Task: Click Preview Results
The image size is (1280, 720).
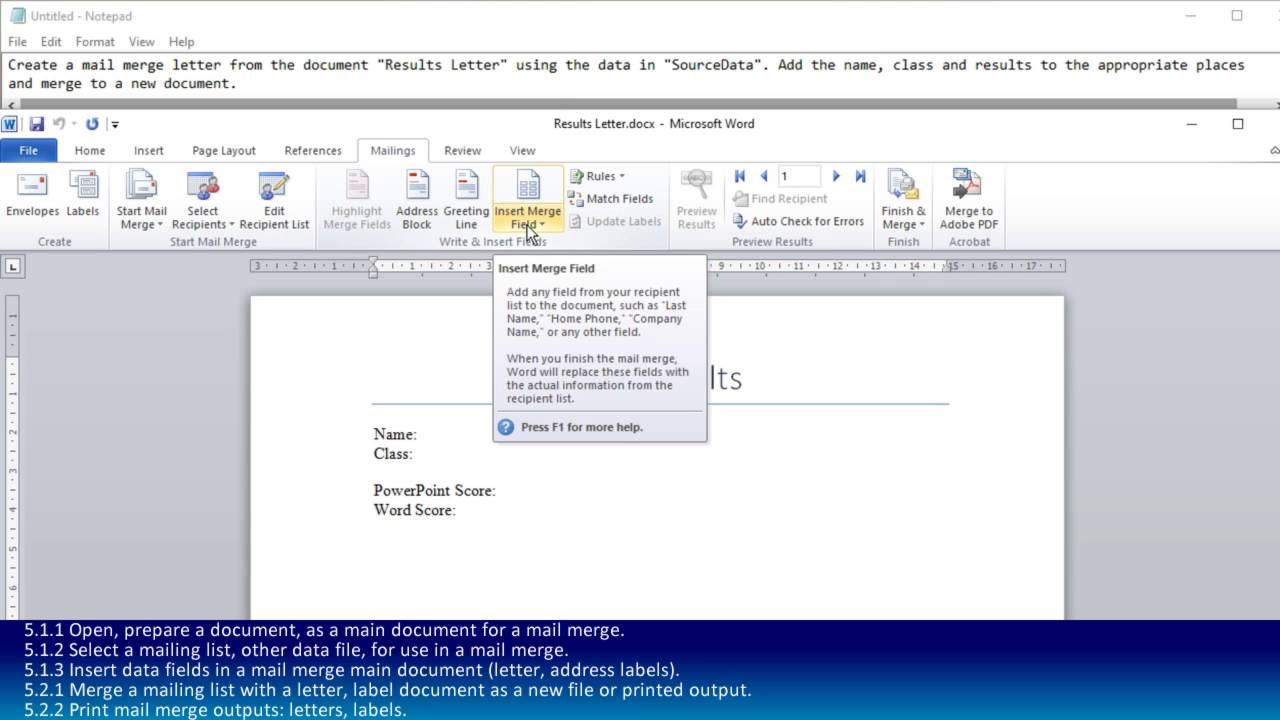Action: (696, 200)
